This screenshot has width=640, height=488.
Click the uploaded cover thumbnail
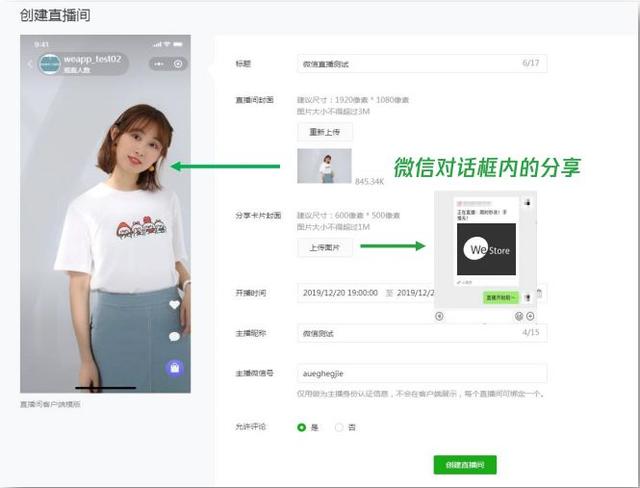[324, 166]
